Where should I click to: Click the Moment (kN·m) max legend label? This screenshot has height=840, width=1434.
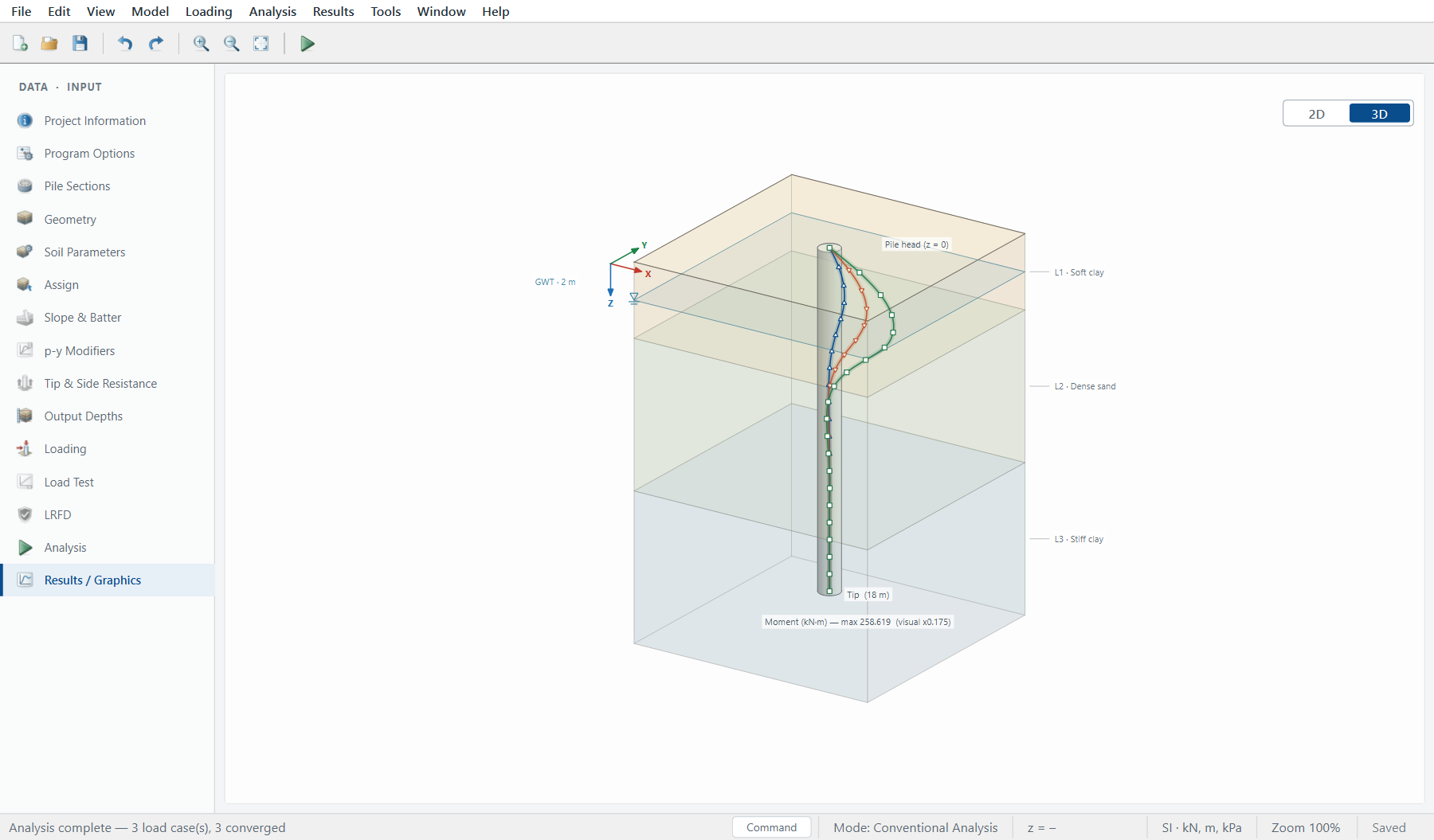click(x=857, y=622)
